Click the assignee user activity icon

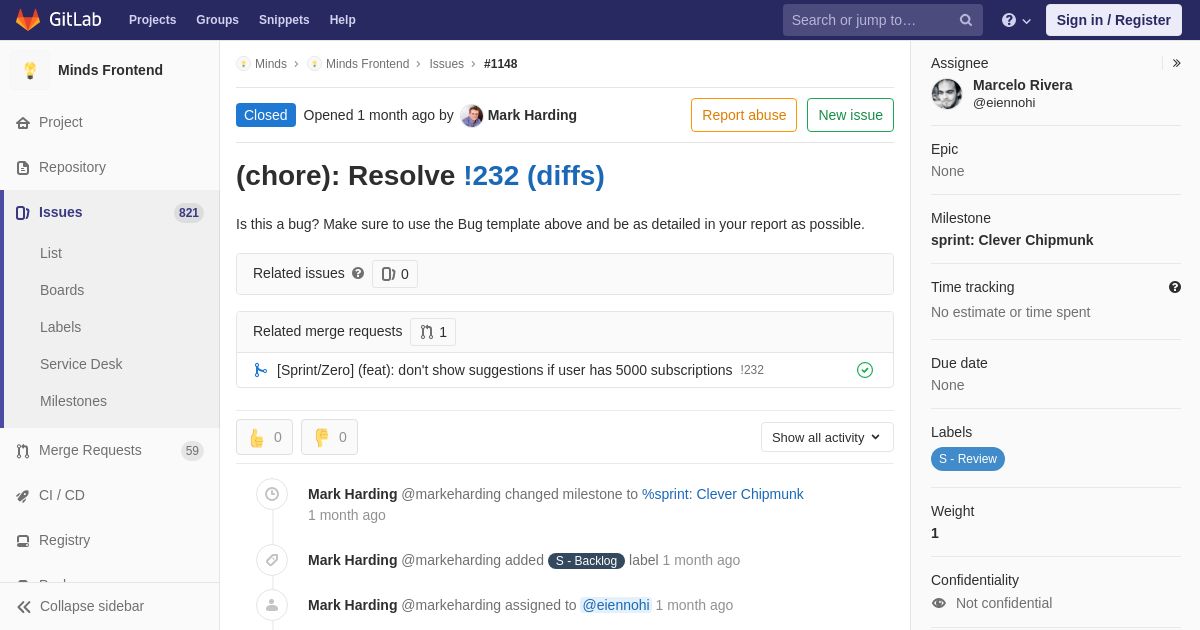[272, 605]
